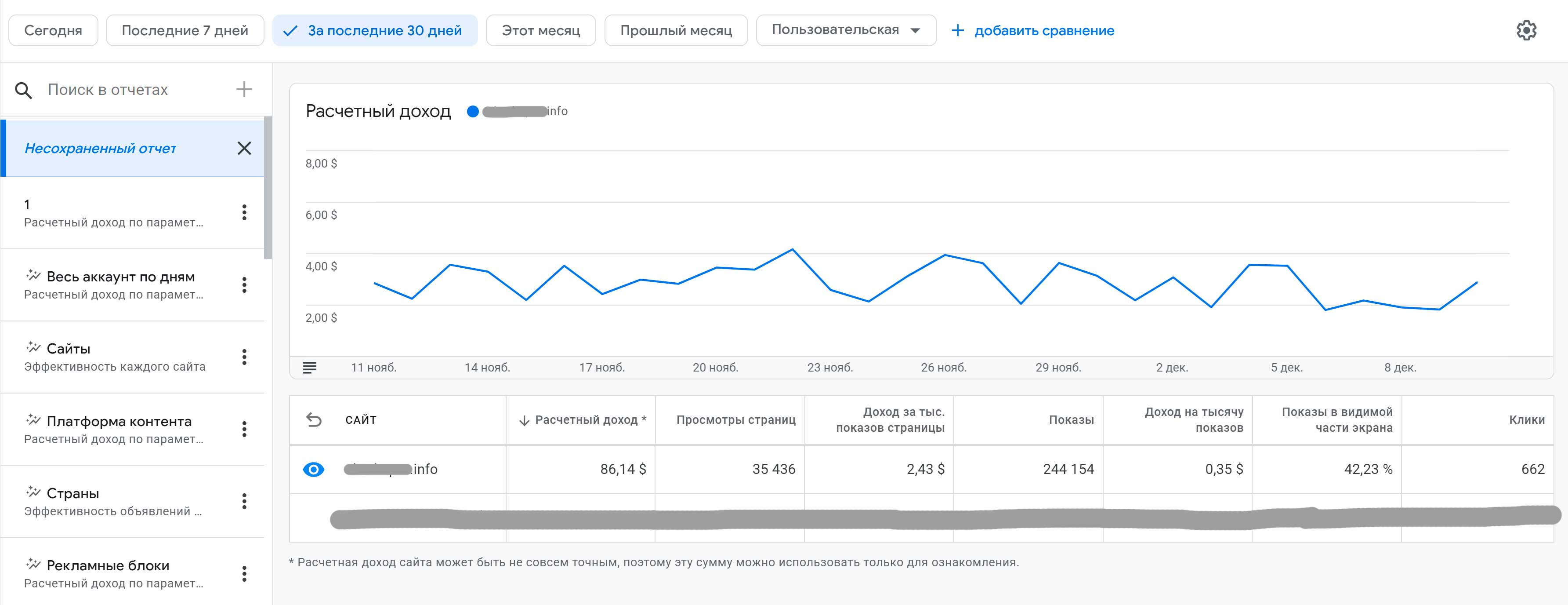Select the Прошлый месяц date range button
The width and height of the screenshot is (1568, 605).
point(675,30)
